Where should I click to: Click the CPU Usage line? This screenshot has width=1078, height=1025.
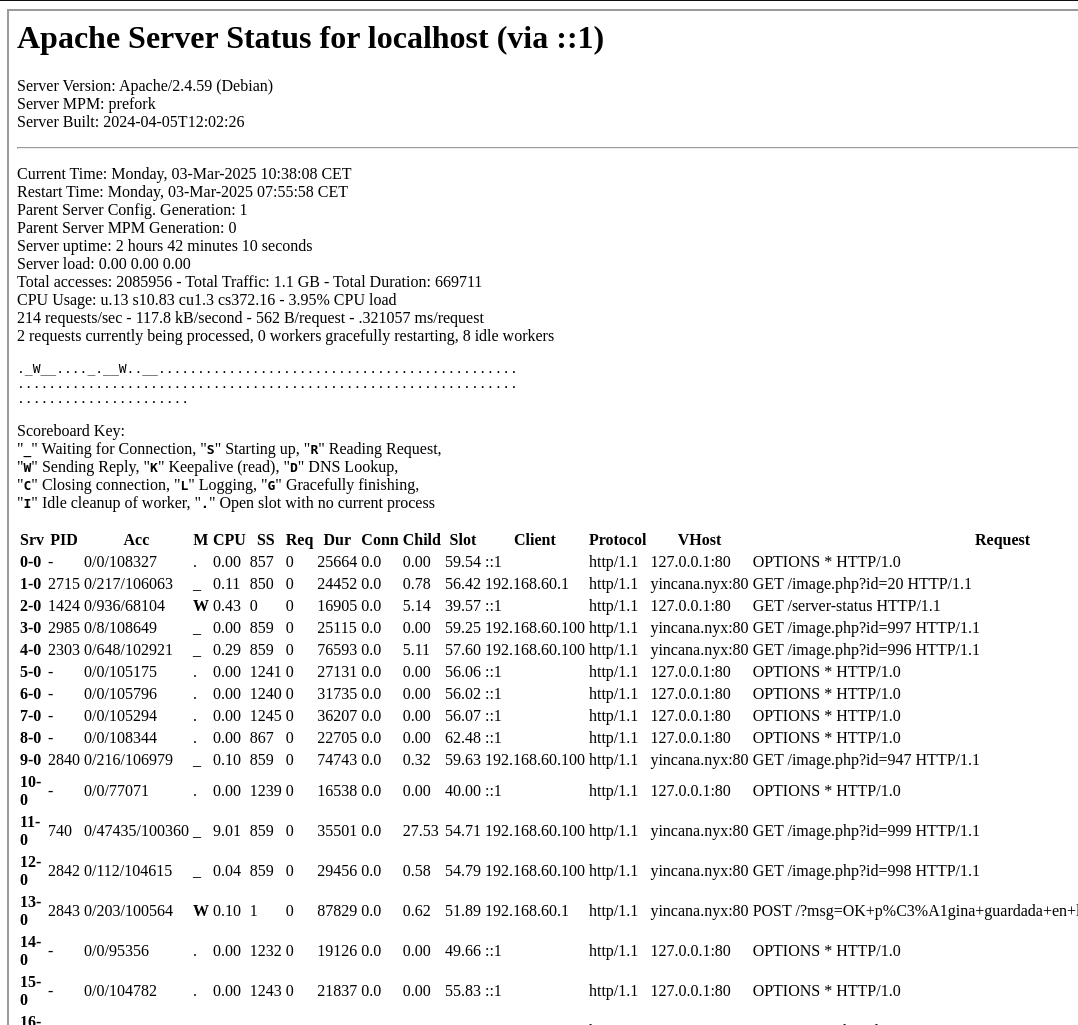coord(206,300)
